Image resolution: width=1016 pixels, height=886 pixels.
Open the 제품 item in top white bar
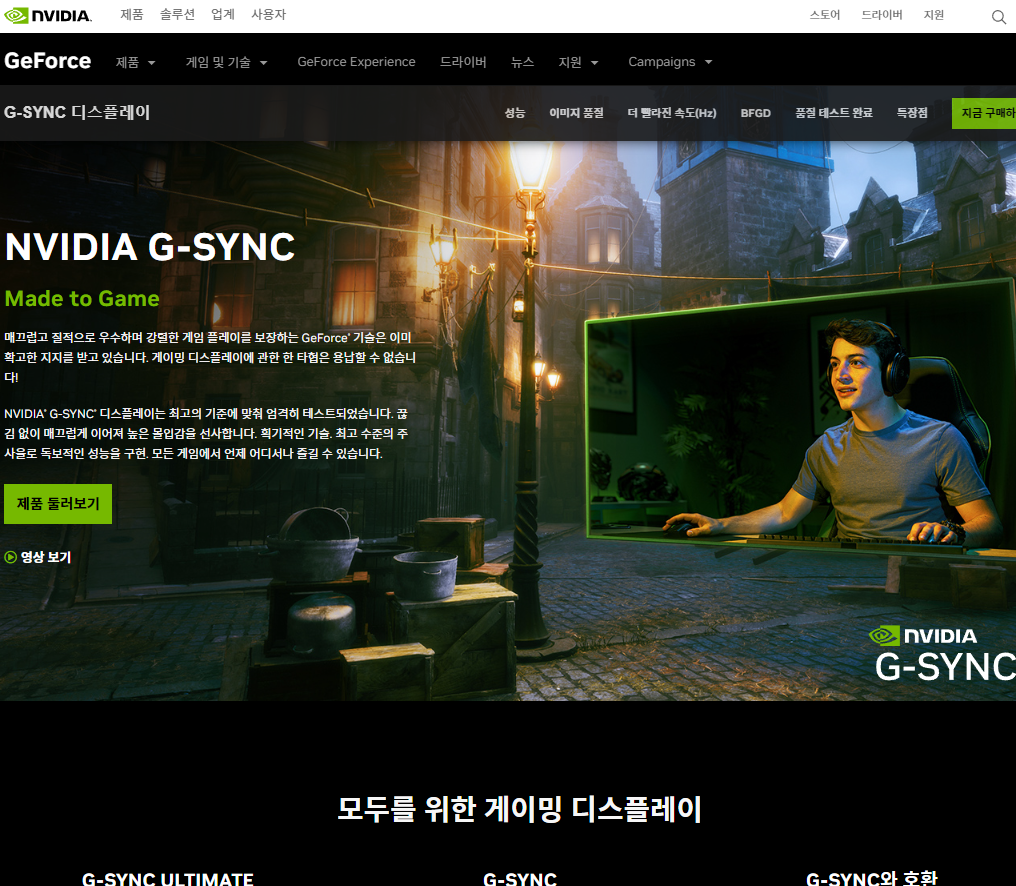click(132, 14)
